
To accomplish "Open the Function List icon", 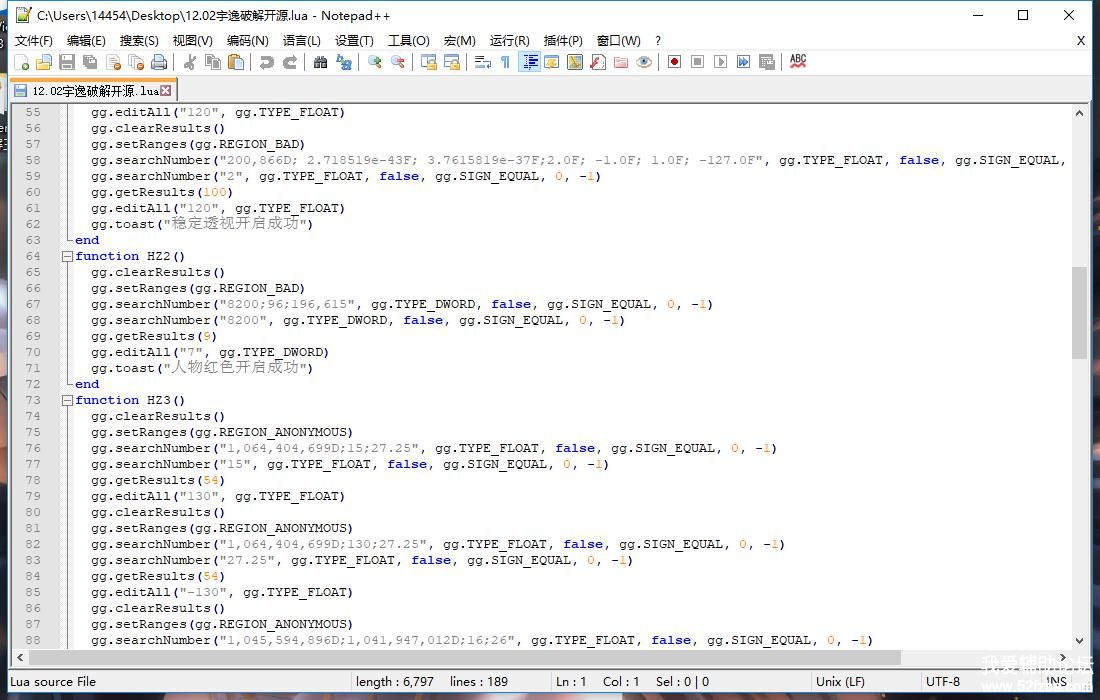I will click(598, 62).
